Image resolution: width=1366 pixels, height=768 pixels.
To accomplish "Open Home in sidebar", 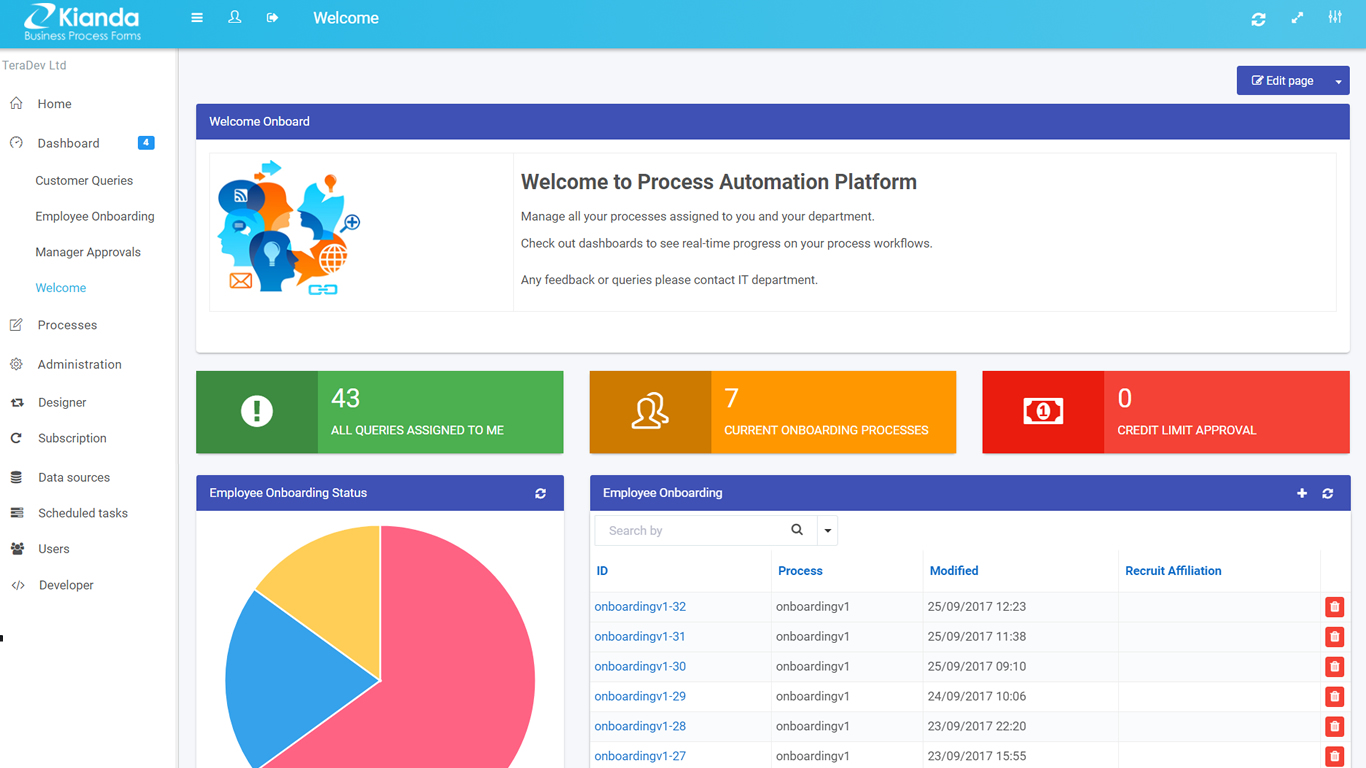I will [54, 104].
